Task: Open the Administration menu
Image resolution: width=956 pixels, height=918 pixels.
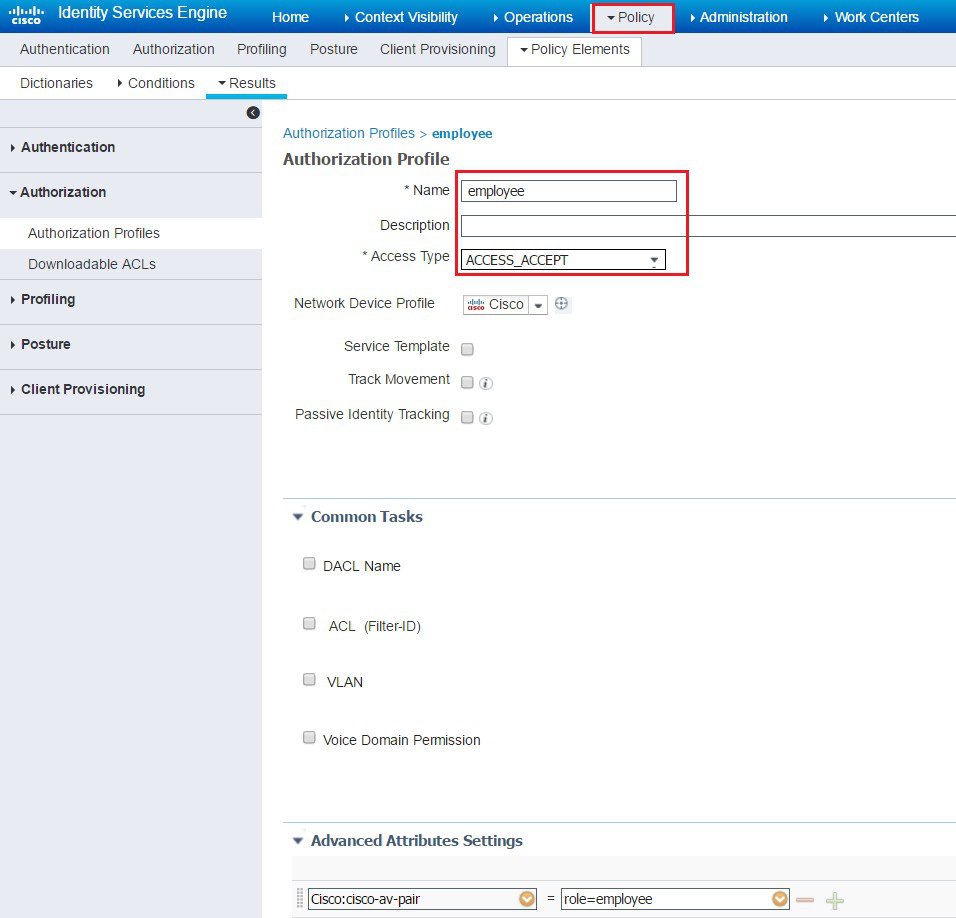Action: coord(738,17)
